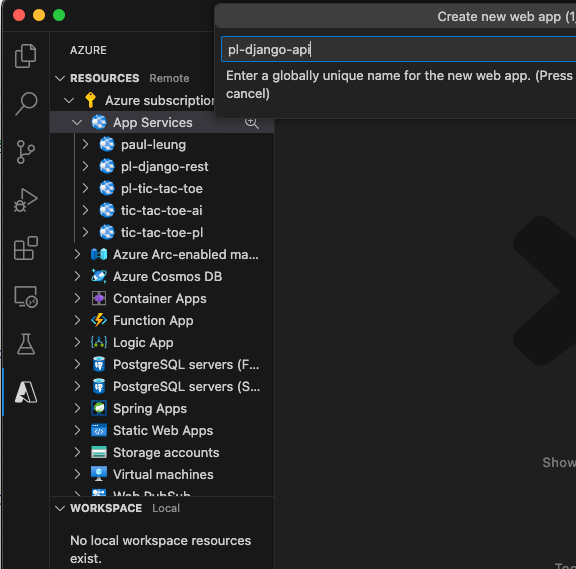Select the tic-tac-toe-ai tree item

coord(162,210)
